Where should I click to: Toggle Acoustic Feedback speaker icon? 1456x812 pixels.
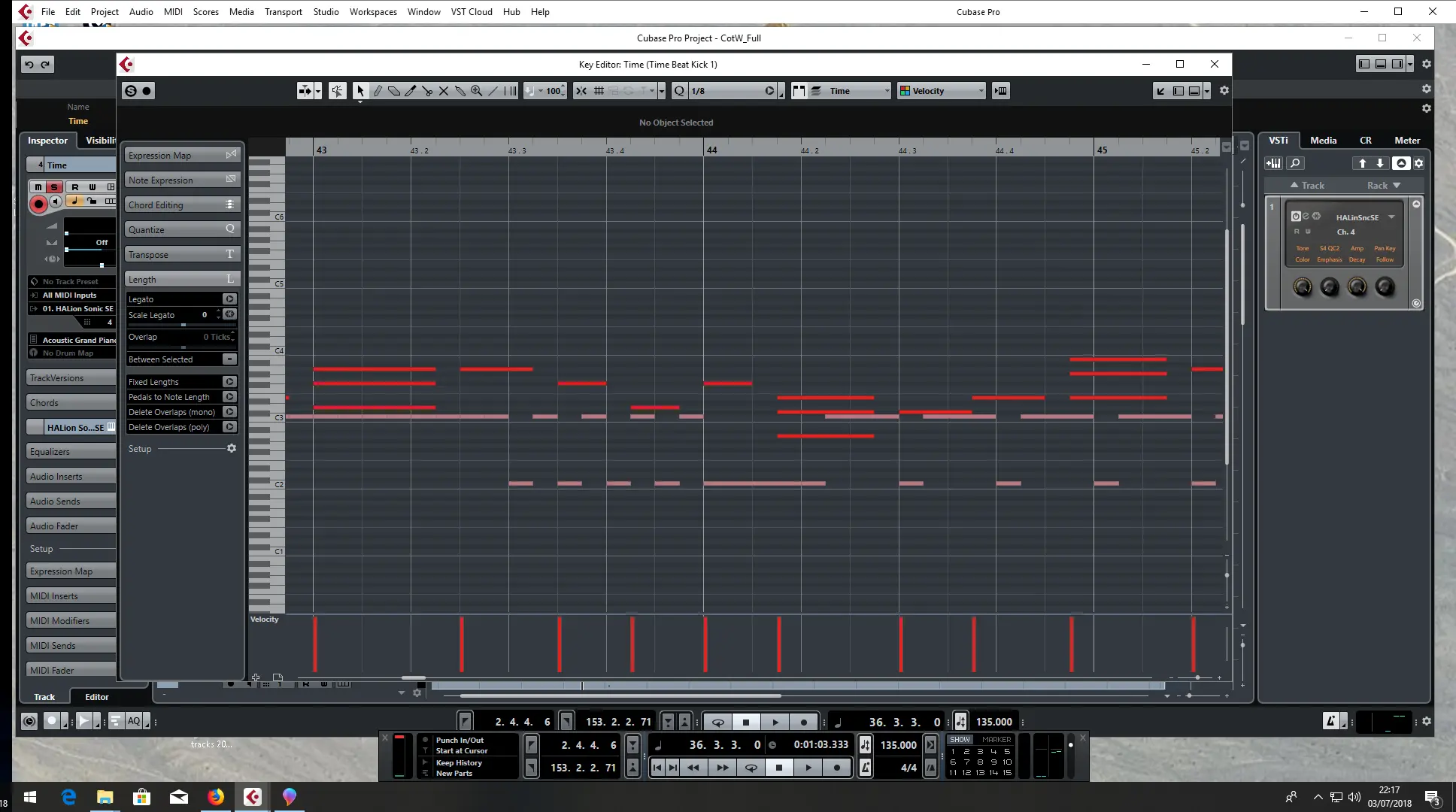point(337,91)
